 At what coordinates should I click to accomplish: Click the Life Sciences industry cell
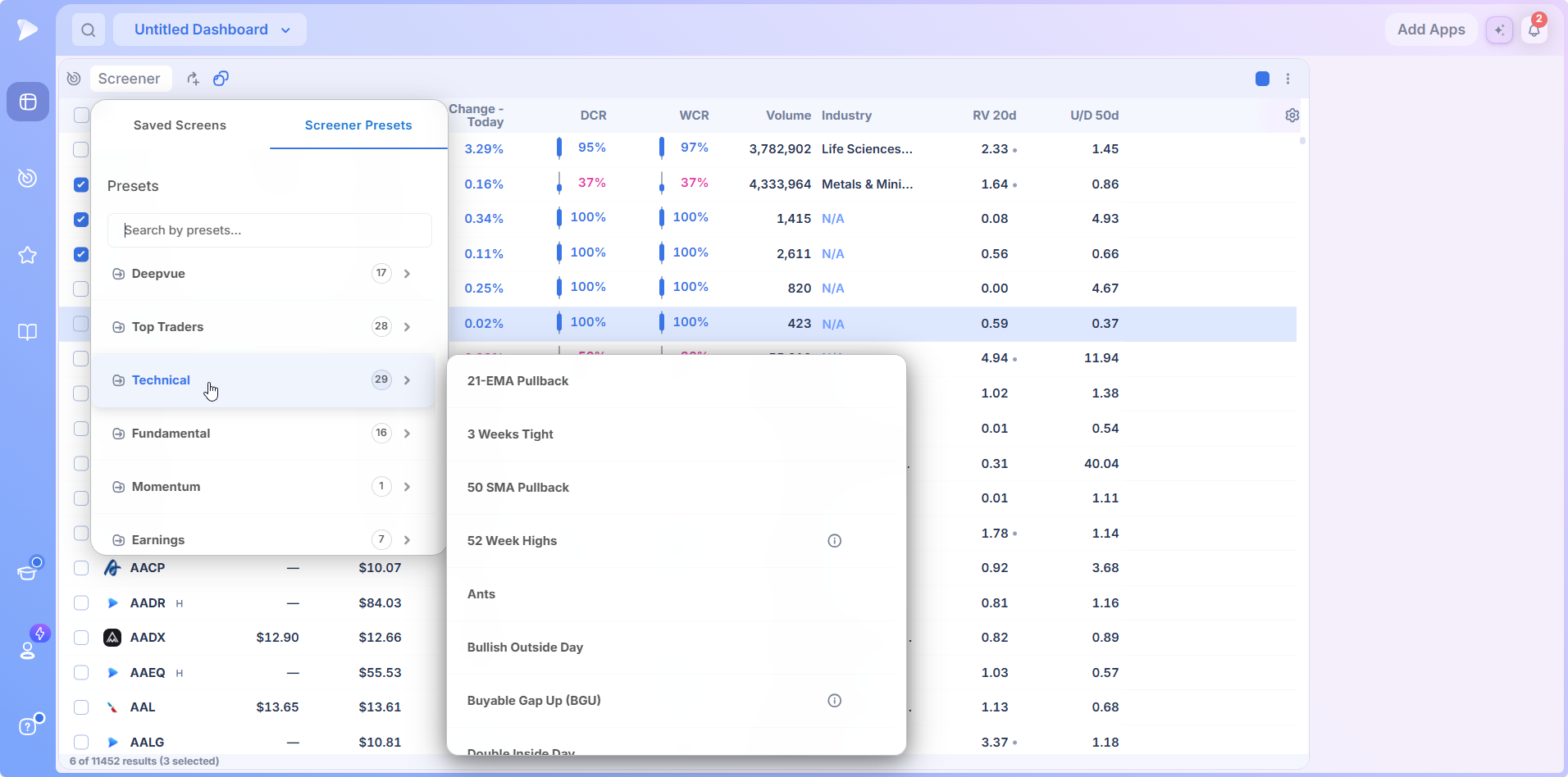(x=867, y=149)
